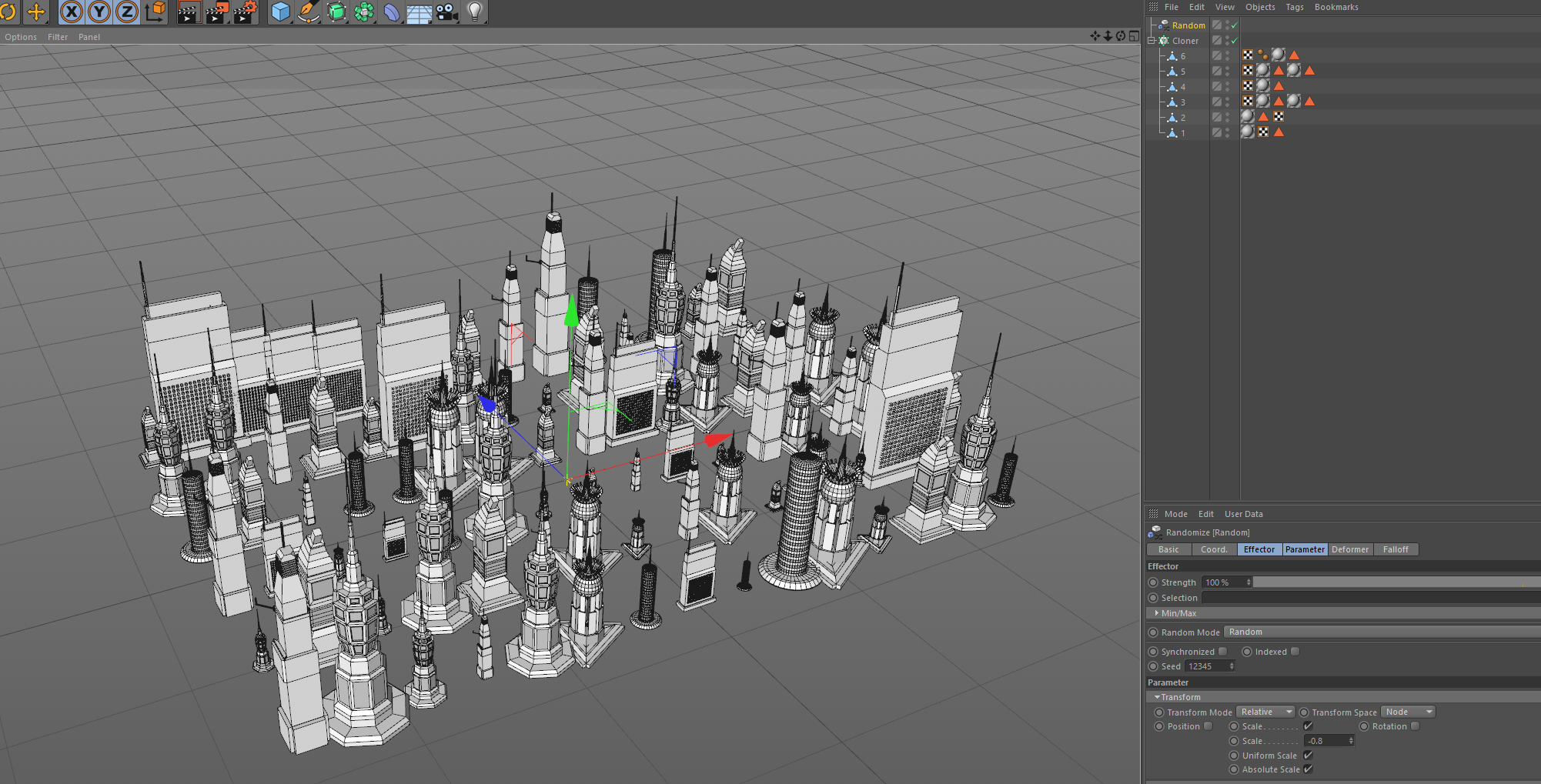
Task: Uncheck the Scale checkbox
Action: click(x=1308, y=726)
